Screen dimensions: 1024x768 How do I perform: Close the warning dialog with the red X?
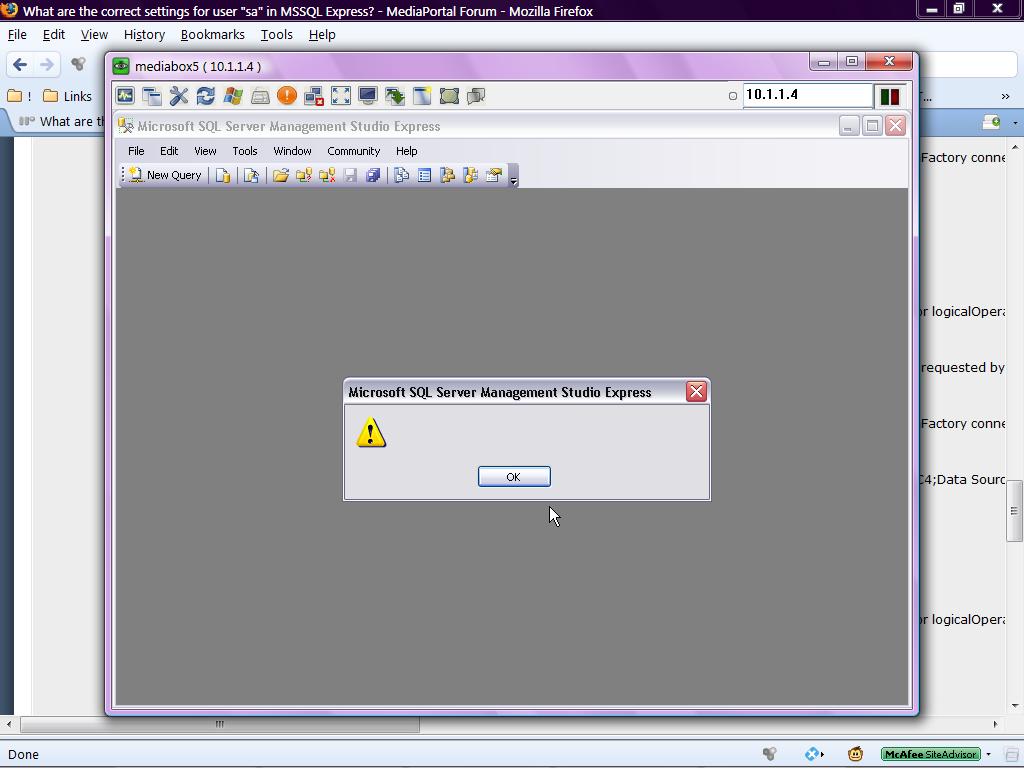(696, 391)
